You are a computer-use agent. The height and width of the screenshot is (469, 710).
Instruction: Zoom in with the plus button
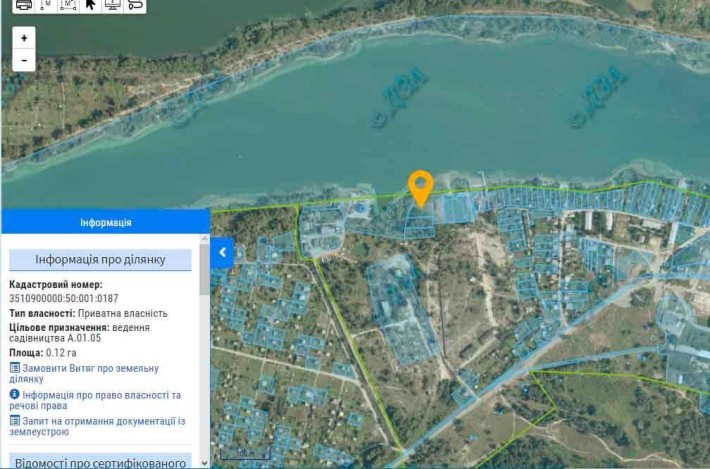pyautogui.click(x=24, y=38)
